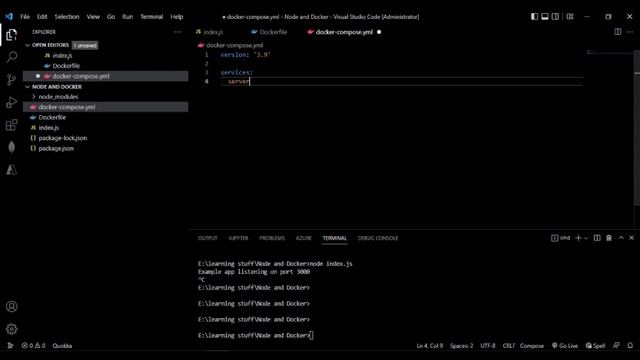Open the File menu
This screenshot has height=360, width=640.
[x=25, y=17]
